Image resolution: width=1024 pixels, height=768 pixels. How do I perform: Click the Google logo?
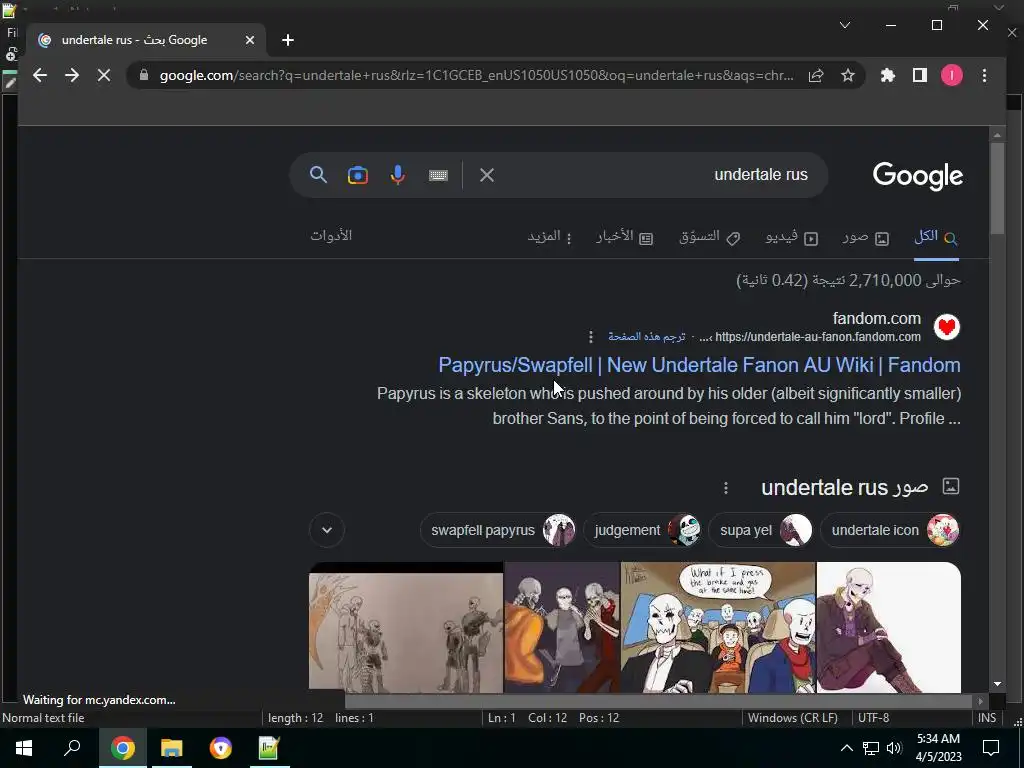click(918, 175)
